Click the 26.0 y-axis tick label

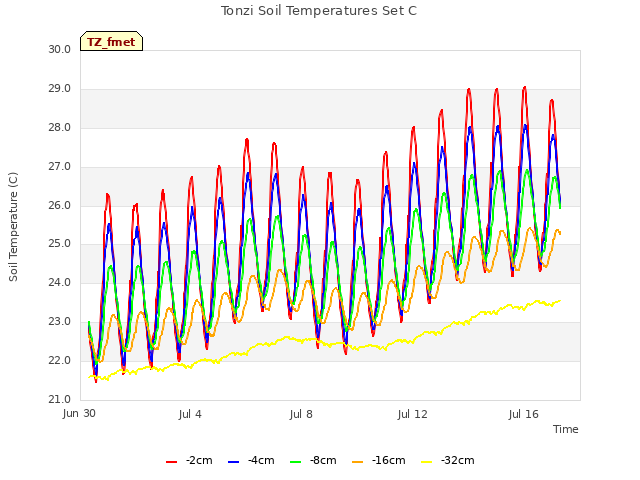[60, 205]
